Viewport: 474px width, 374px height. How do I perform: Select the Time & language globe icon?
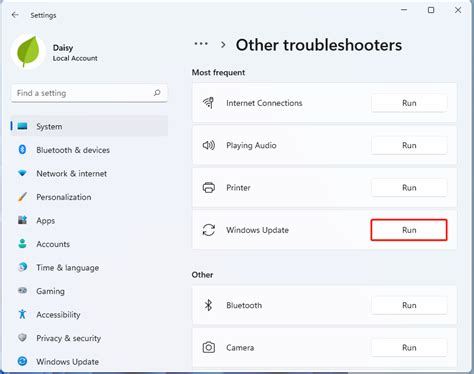tap(22, 267)
